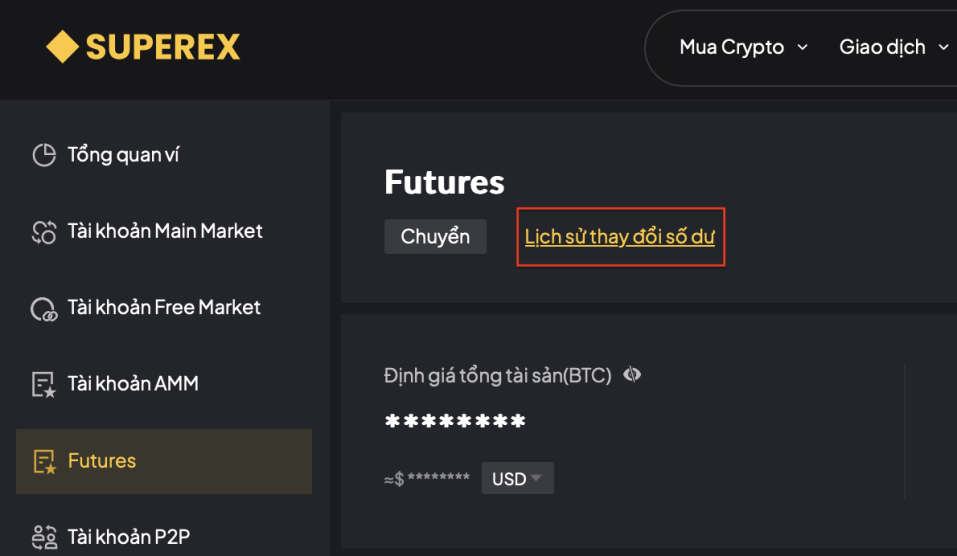This screenshot has height=556, width=957.
Task: Click the Tài khoản AMM document-star icon
Action: pyautogui.click(x=44, y=385)
